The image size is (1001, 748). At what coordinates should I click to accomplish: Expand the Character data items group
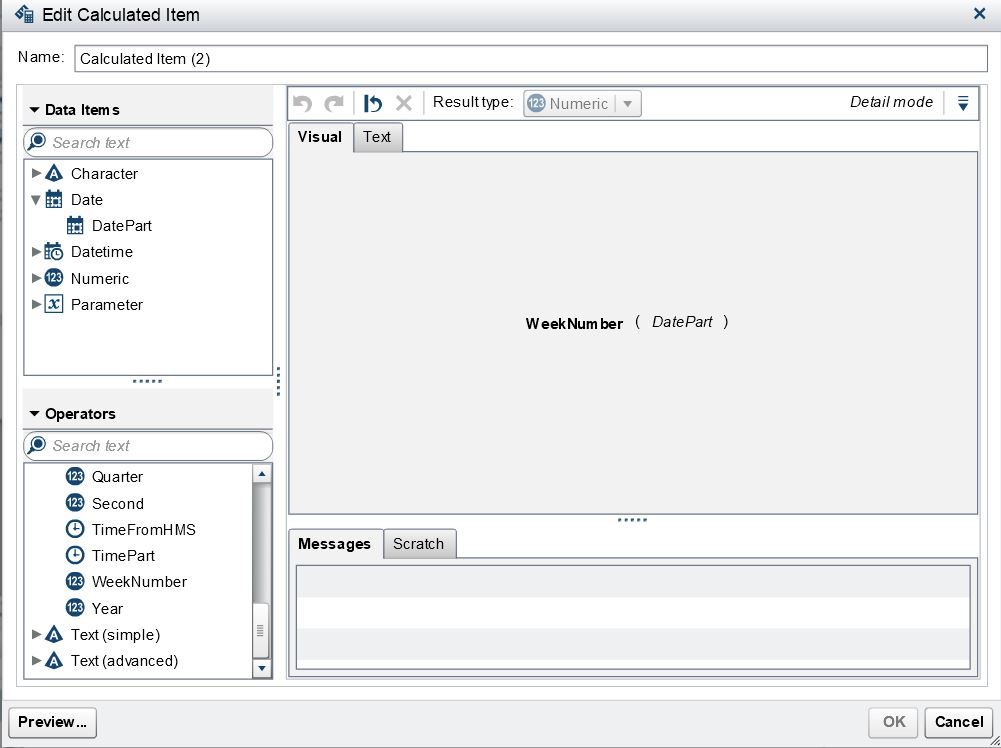36,173
